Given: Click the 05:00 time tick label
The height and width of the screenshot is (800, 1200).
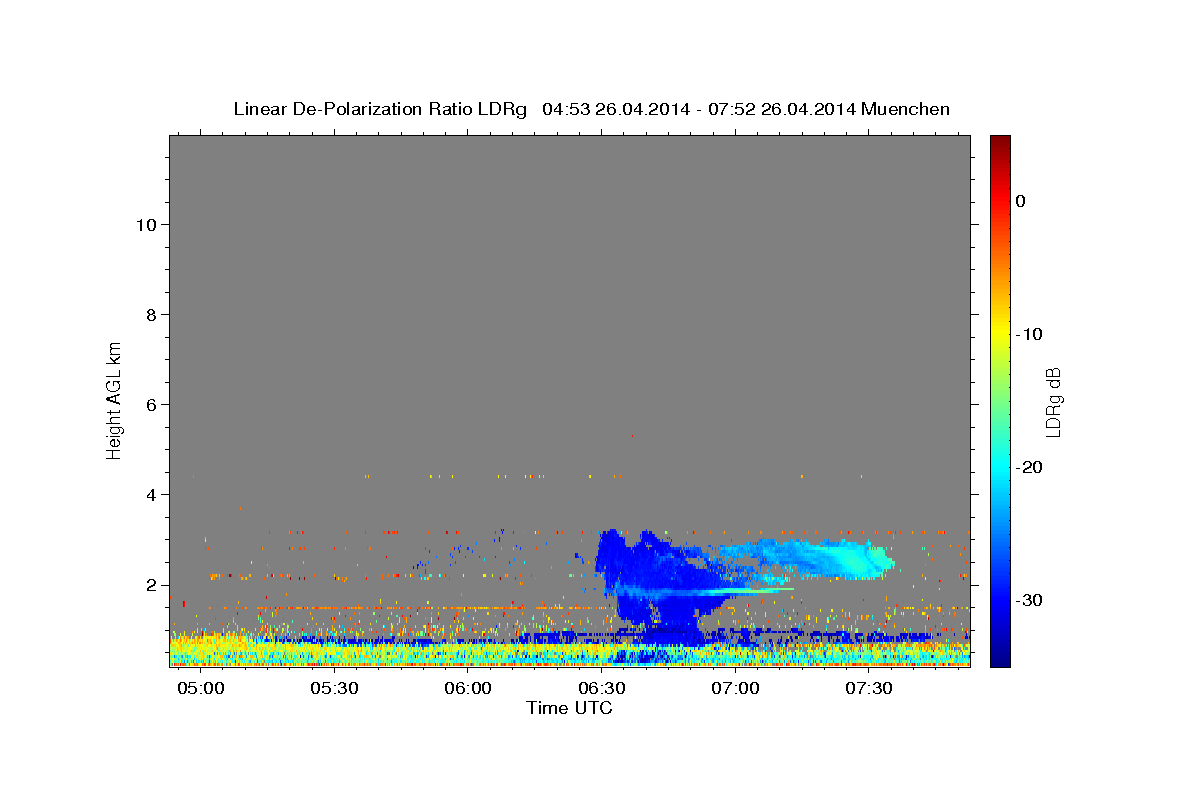Looking at the screenshot, I should pyautogui.click(x=201, y=689).
